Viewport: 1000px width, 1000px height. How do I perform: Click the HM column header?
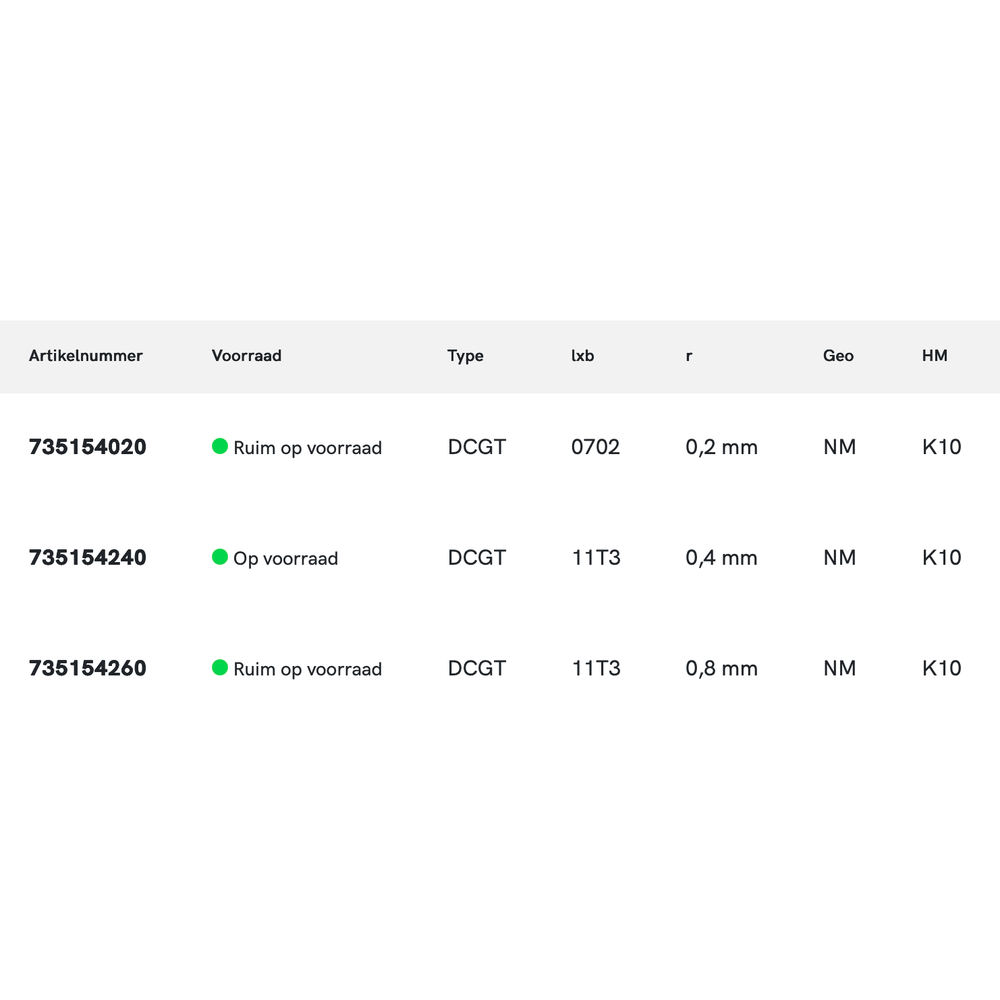click(934, 356)
